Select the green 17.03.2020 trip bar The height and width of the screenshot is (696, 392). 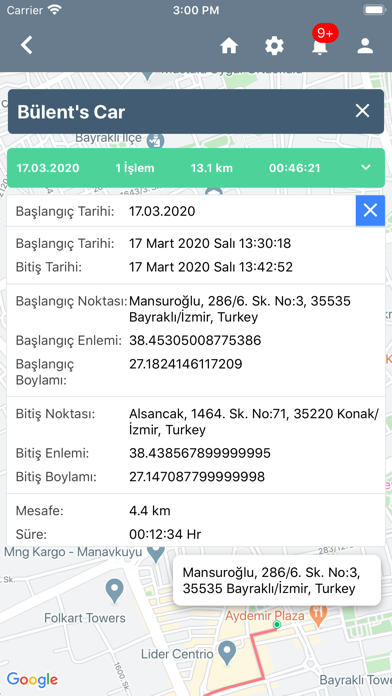click(x=196, y=168)
